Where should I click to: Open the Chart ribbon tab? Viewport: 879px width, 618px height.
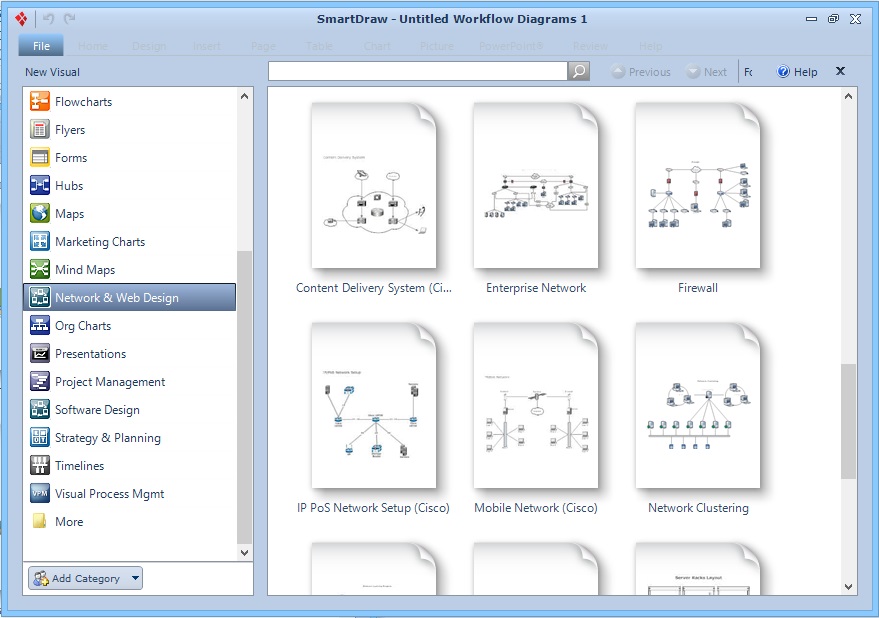(x=377, y=46)
